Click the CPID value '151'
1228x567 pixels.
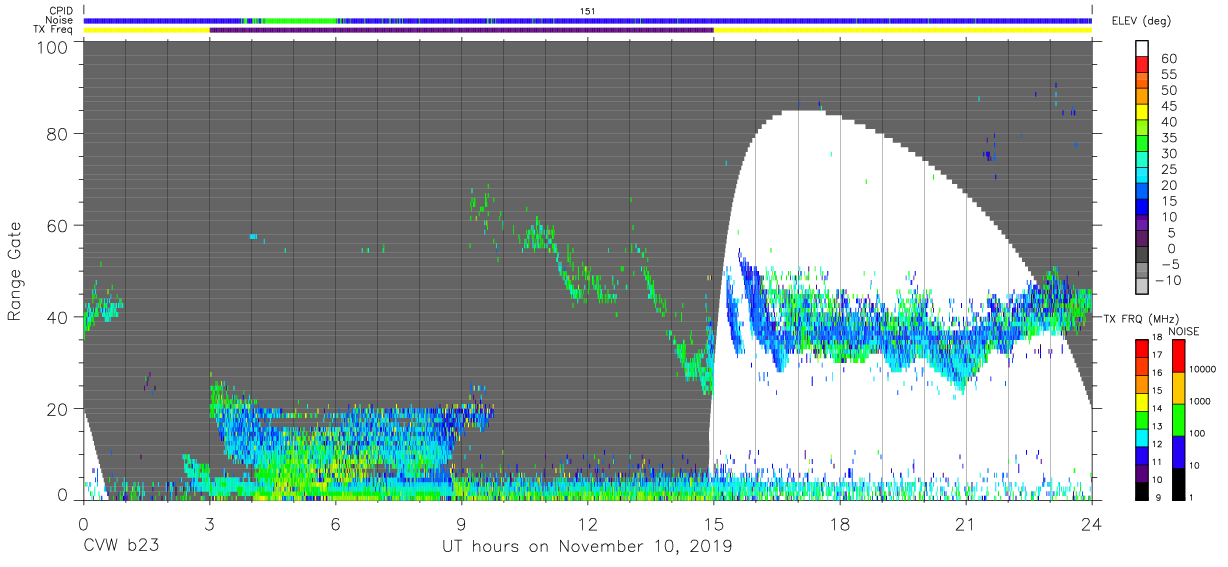tap(588, 10)
